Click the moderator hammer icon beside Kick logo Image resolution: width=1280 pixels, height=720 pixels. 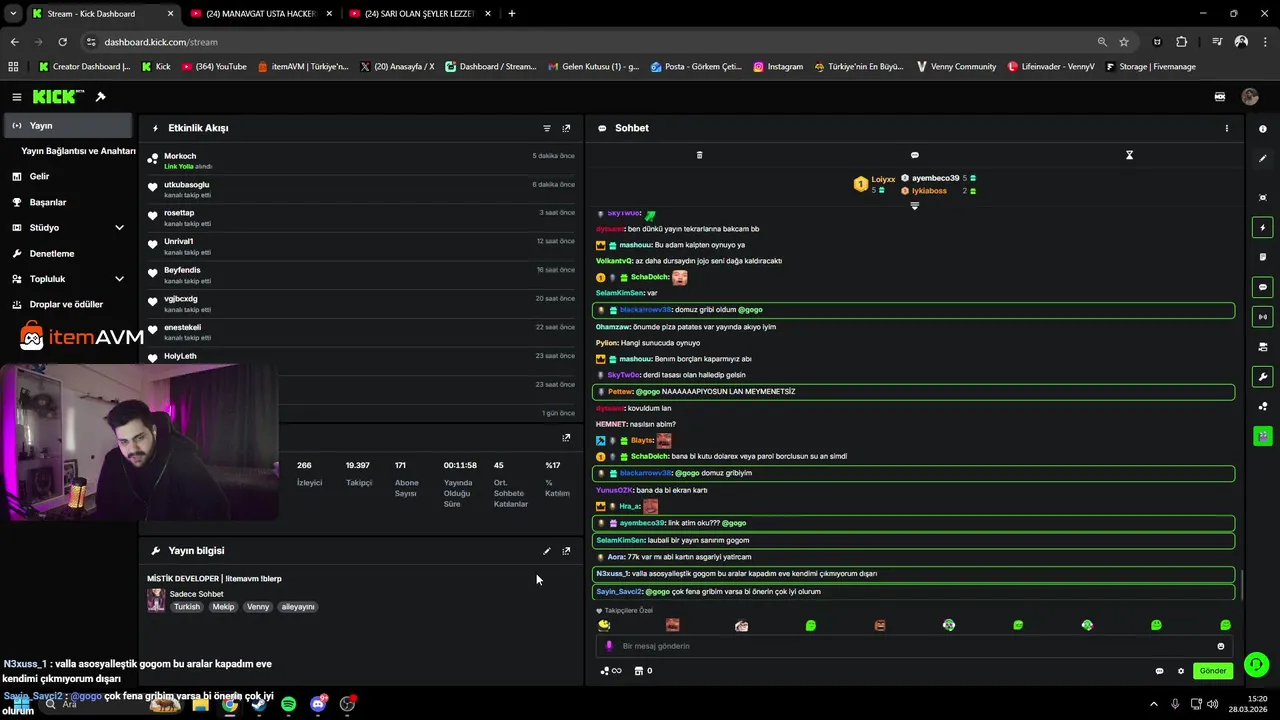pyautogui.click(x=100, y=97)
